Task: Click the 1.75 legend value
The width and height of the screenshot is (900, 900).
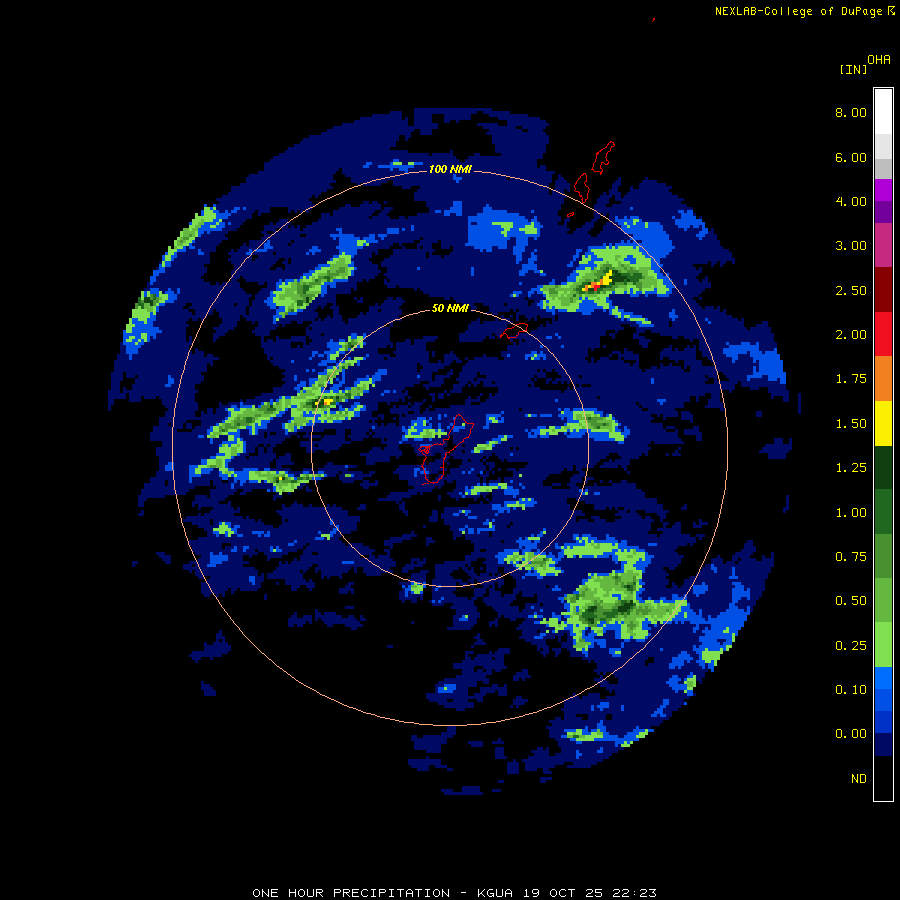Action: (x=851, y=379)
